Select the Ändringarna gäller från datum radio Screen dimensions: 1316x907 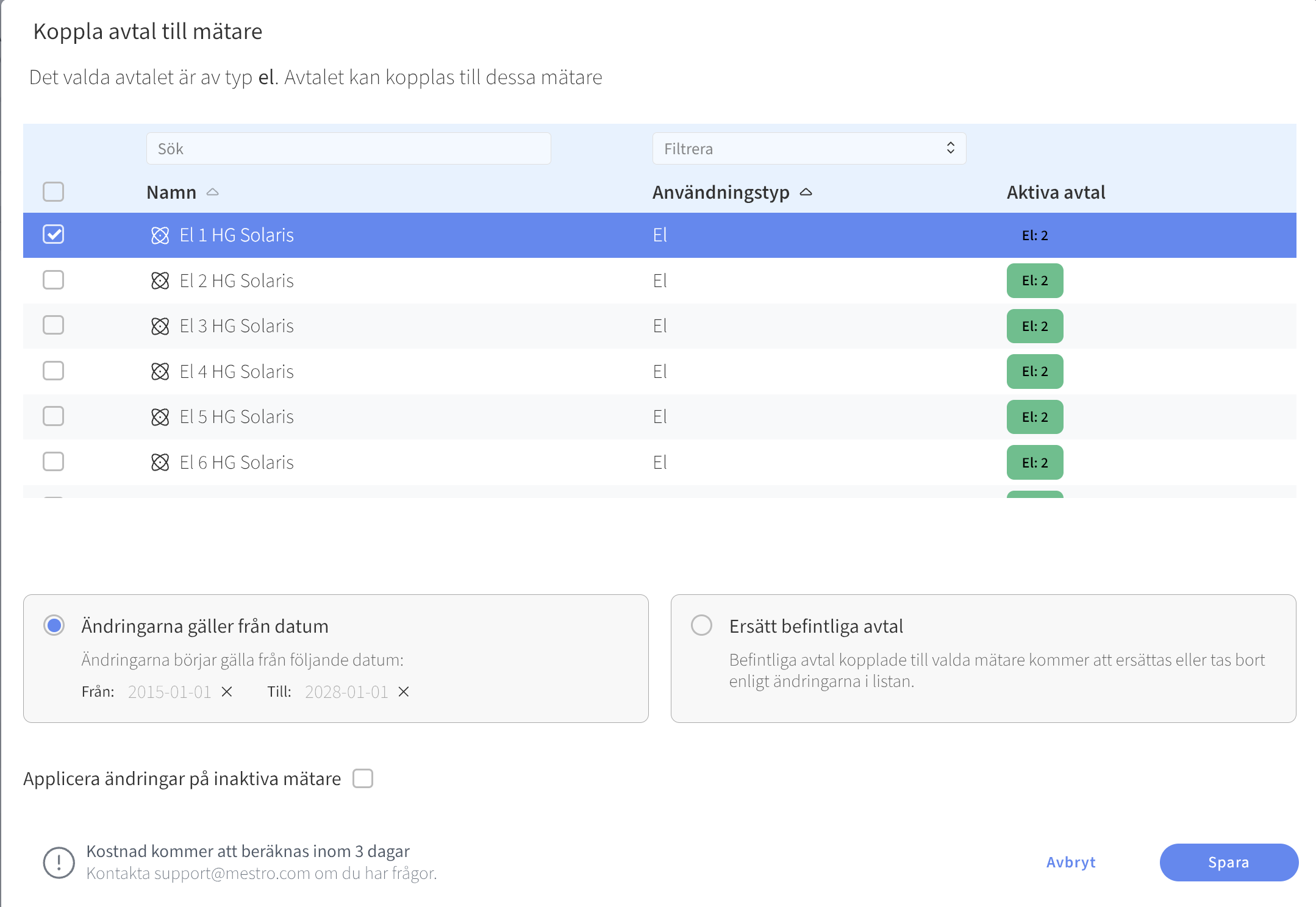click(x=54, y=625)
